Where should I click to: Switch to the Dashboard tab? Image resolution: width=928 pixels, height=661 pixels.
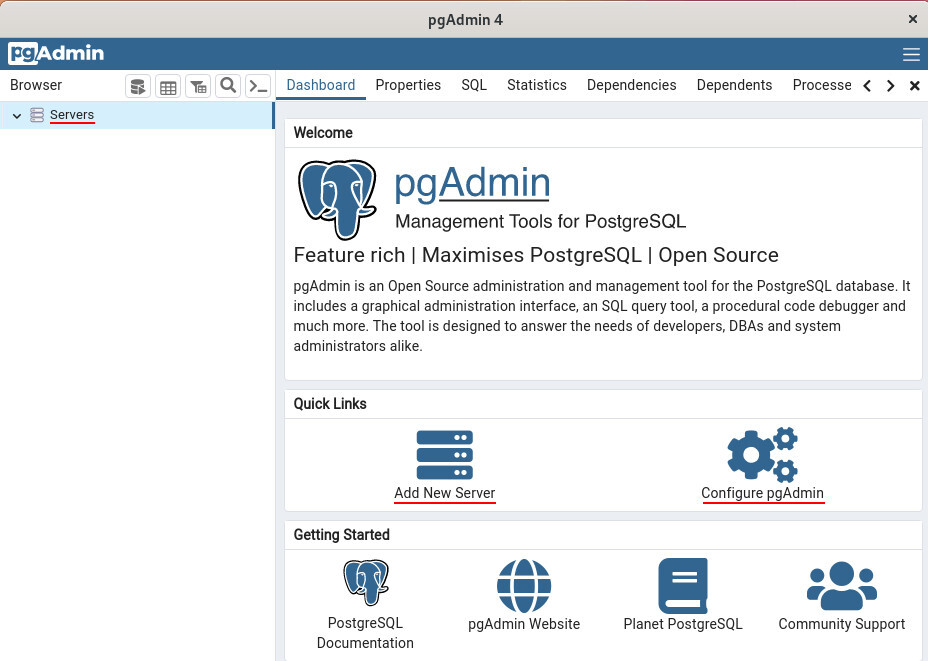[321, 85]
